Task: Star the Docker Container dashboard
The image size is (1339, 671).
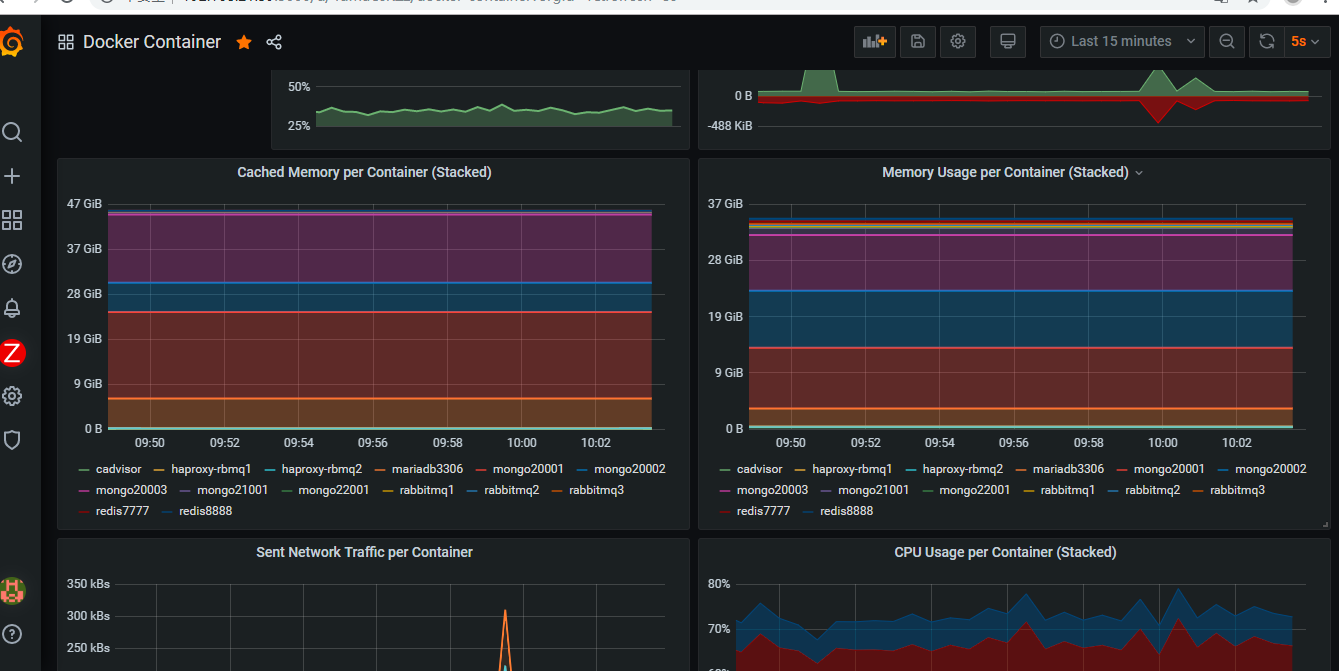Action: tap(244, 42)
